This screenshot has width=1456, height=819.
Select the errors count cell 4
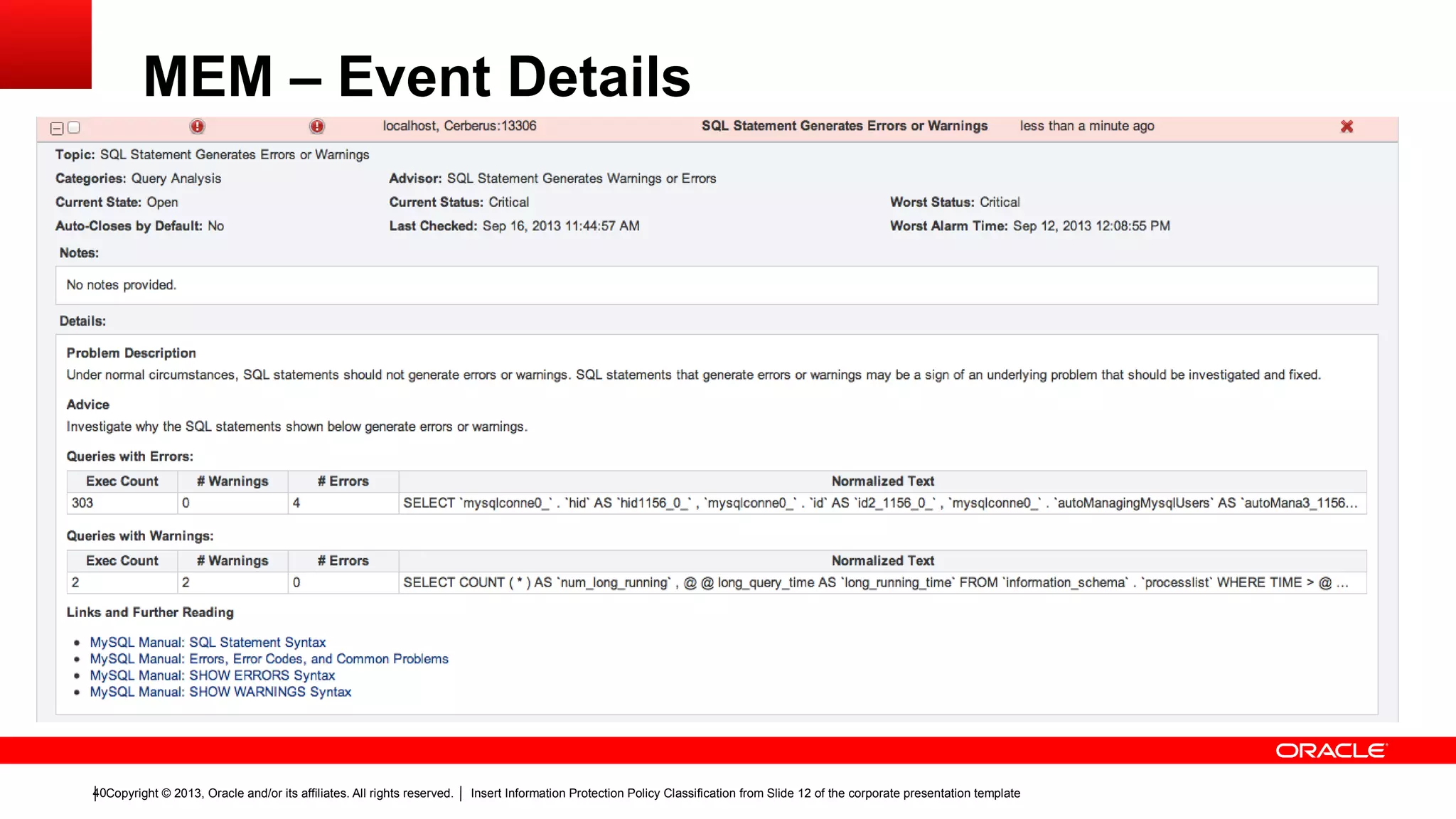pyautogui.click(x=343, y=503)
